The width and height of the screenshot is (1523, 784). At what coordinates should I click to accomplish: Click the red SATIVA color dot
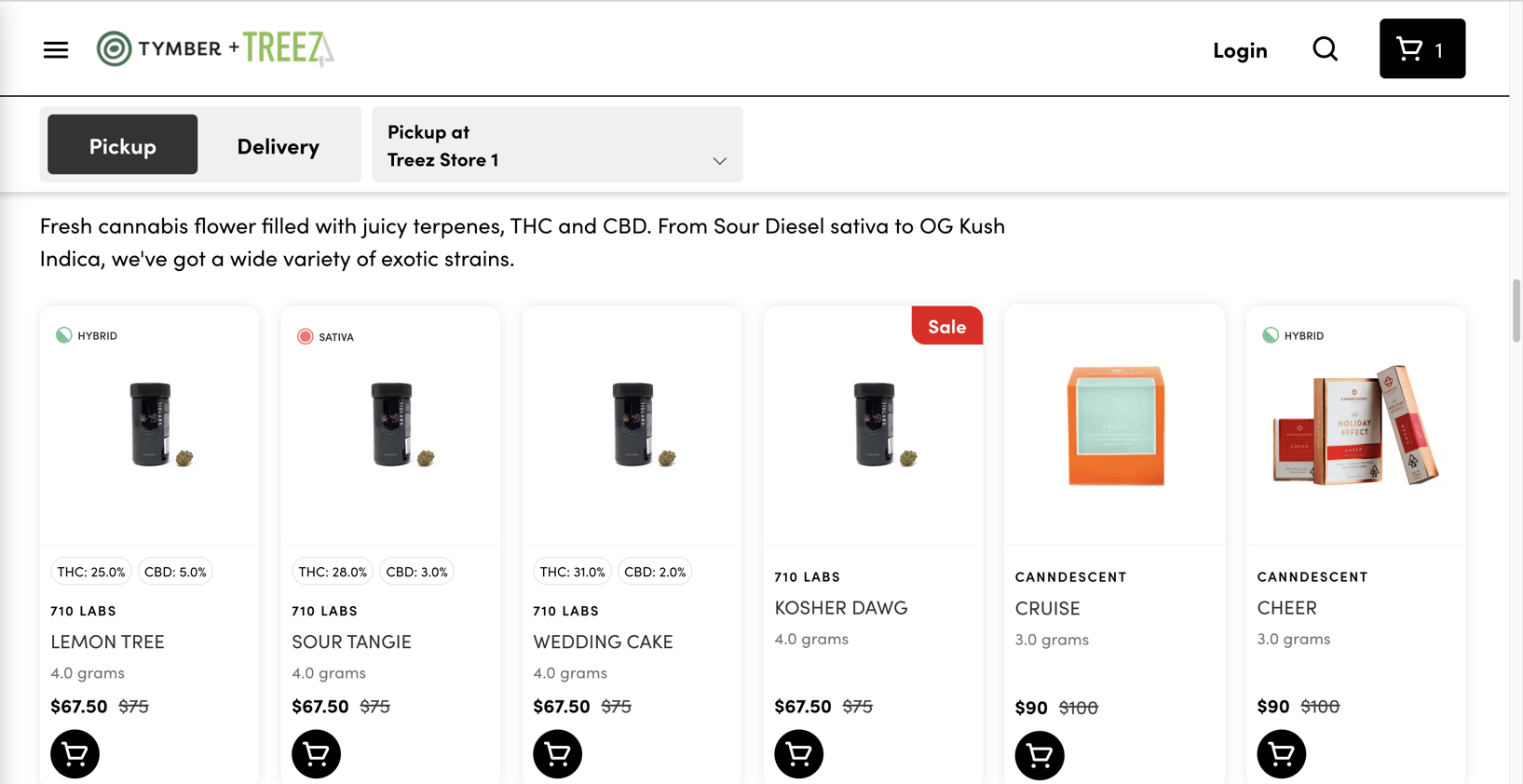pos(305,336)
